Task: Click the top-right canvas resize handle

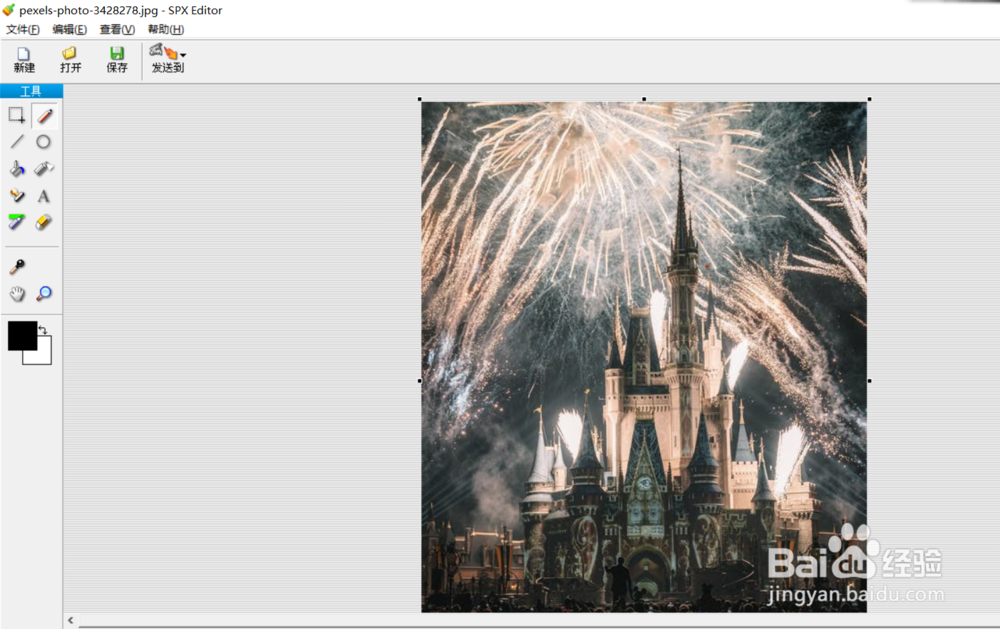Action: coord(869,99)
